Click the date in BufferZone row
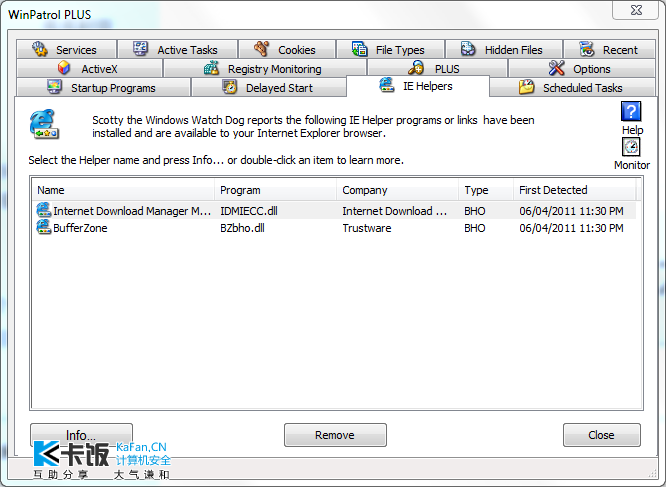The image size is (666, 487). click(x=571, y=228)
